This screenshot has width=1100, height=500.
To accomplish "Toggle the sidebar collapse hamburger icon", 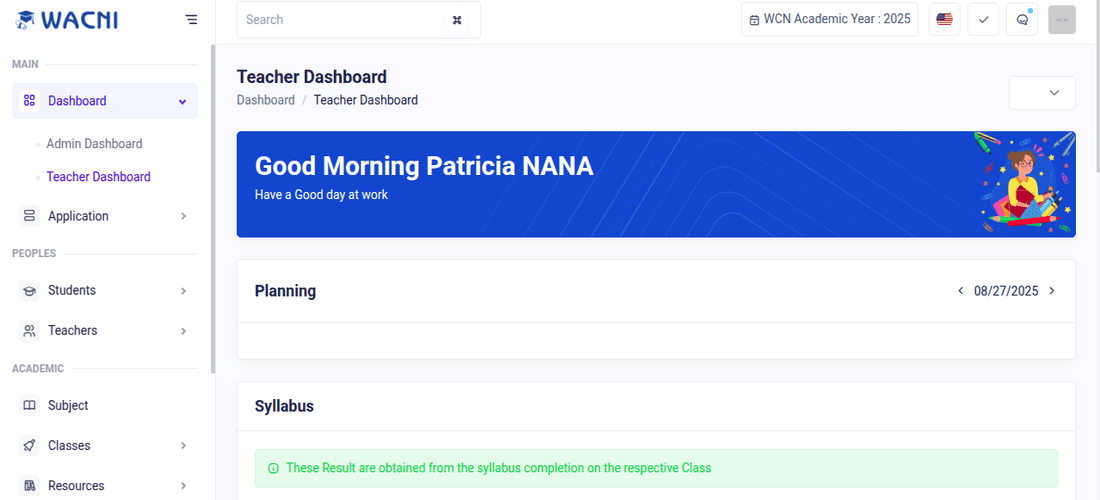I will pyautogui.click(x=191, y=19).
